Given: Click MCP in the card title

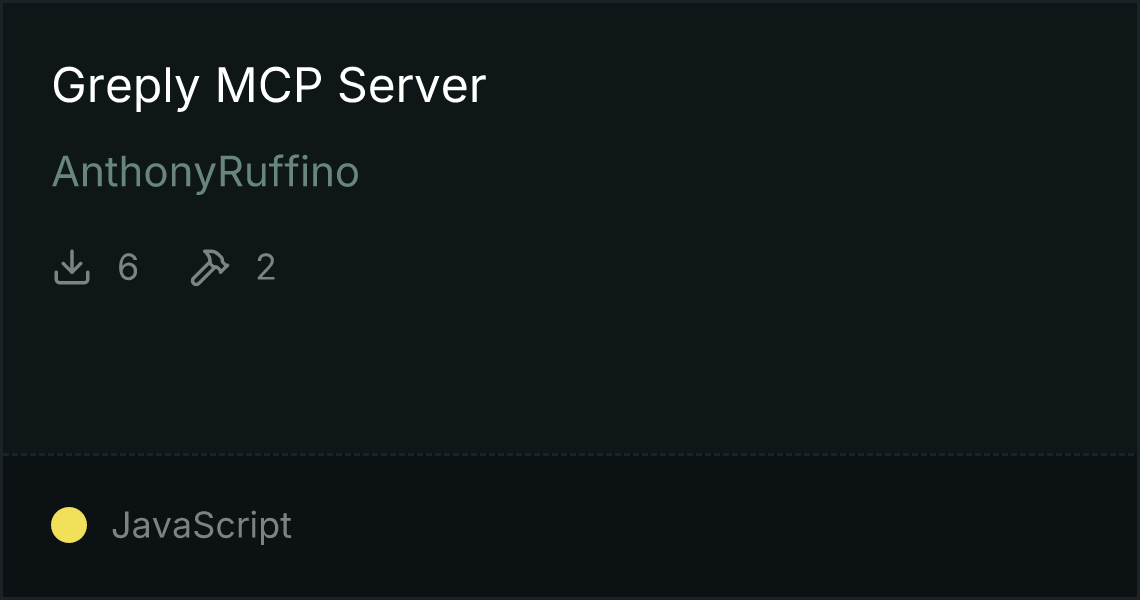Looking at the screenshot, I should [268, 86].
